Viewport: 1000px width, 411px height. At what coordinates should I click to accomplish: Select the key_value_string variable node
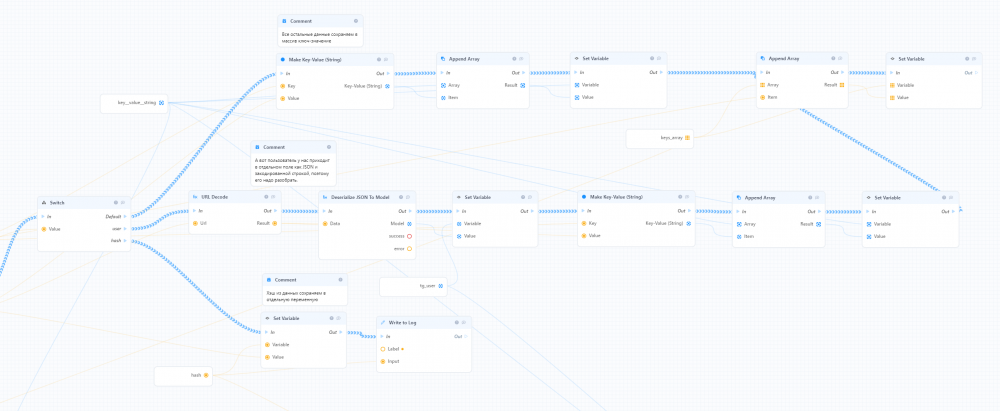click(135, 103)
